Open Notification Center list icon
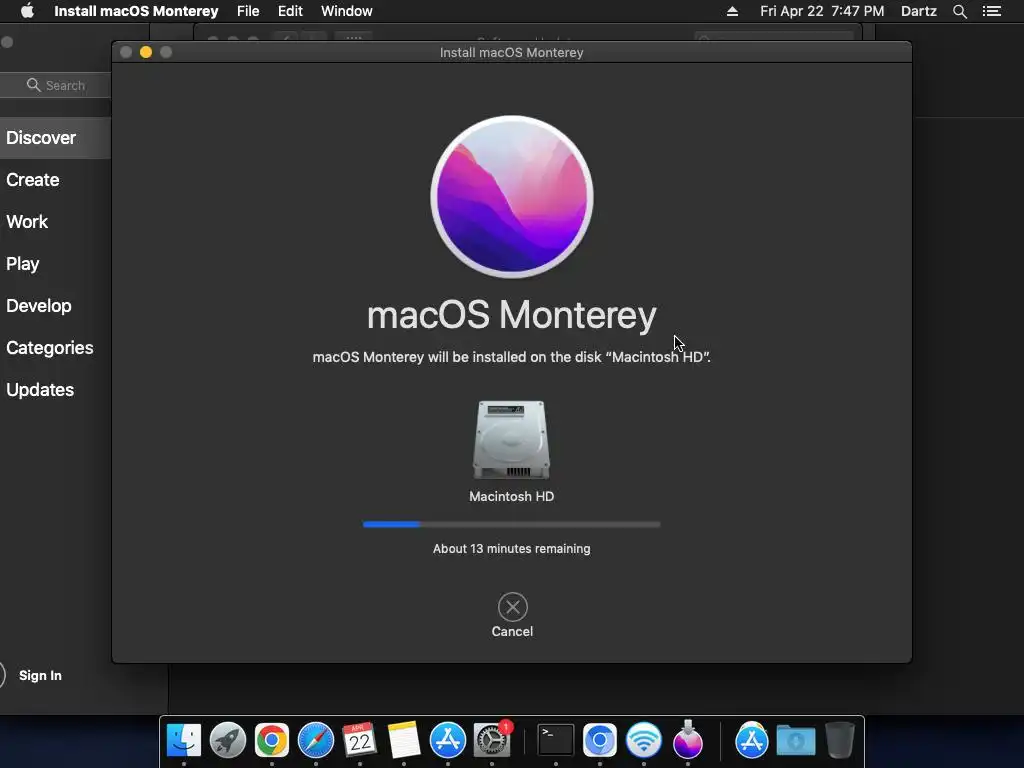The width and height of the screenshot is (1024, 768). 992,11
